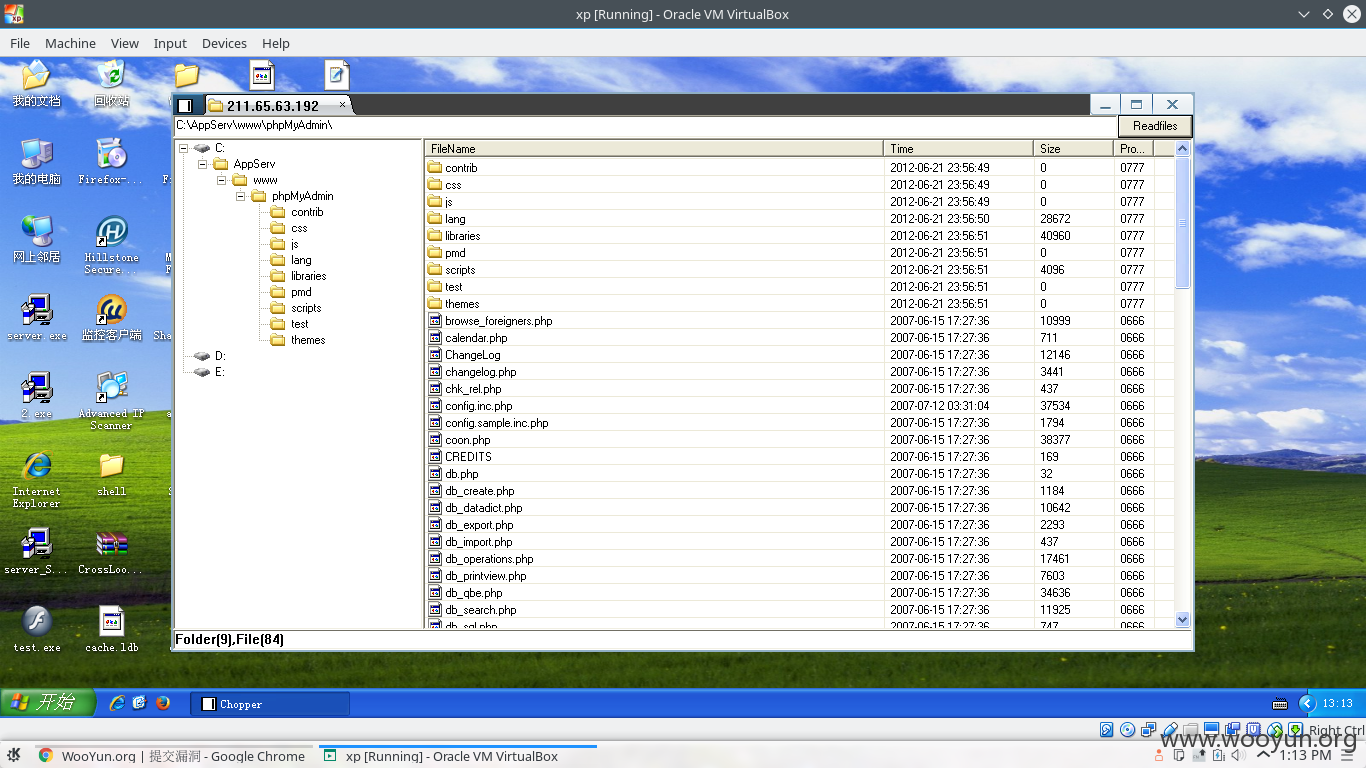Viewport: 1366px width, 768px height.
Task: Open the VirtualBox window title dropdown arrow
Action: click(x=1304, y=14)
